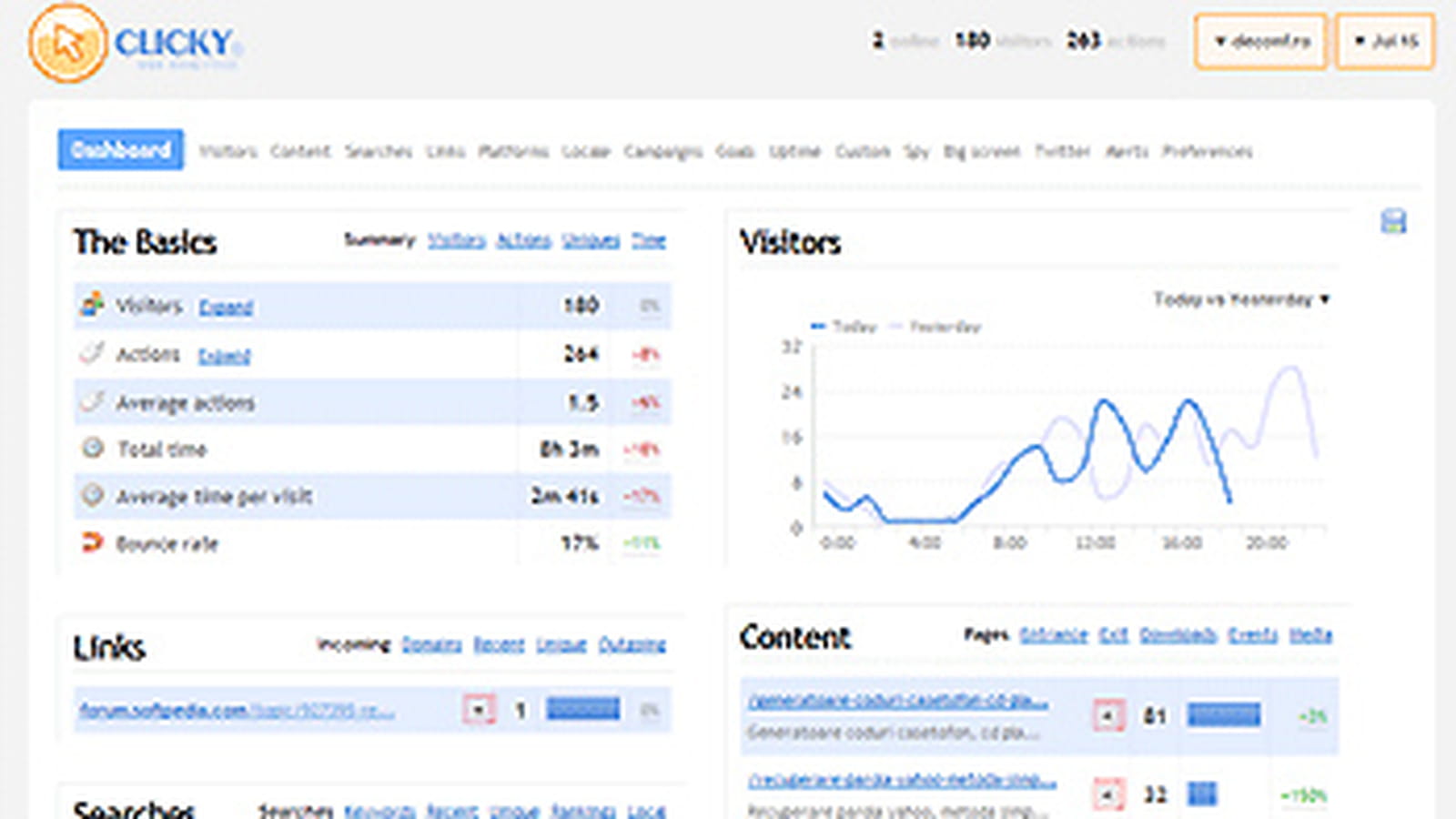1456x819 pixels.
Task: Click the save icon beside Visitors chart
Action: (1393, 221)
